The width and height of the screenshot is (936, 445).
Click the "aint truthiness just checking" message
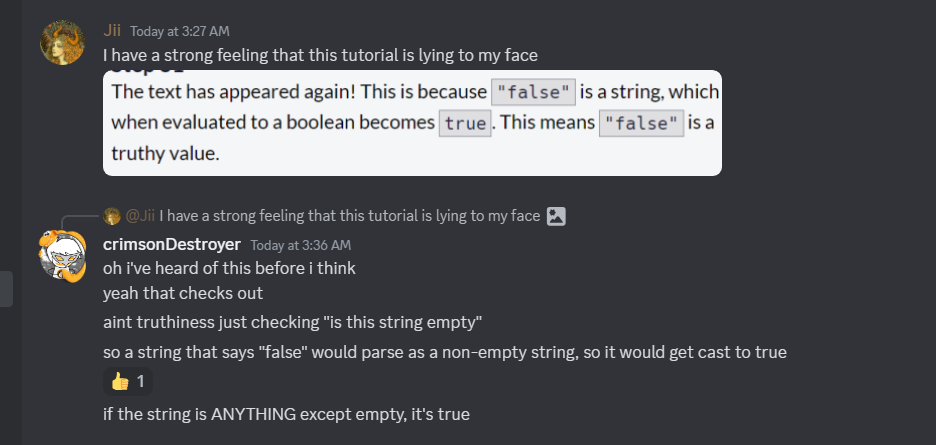[x=293, y=322]
